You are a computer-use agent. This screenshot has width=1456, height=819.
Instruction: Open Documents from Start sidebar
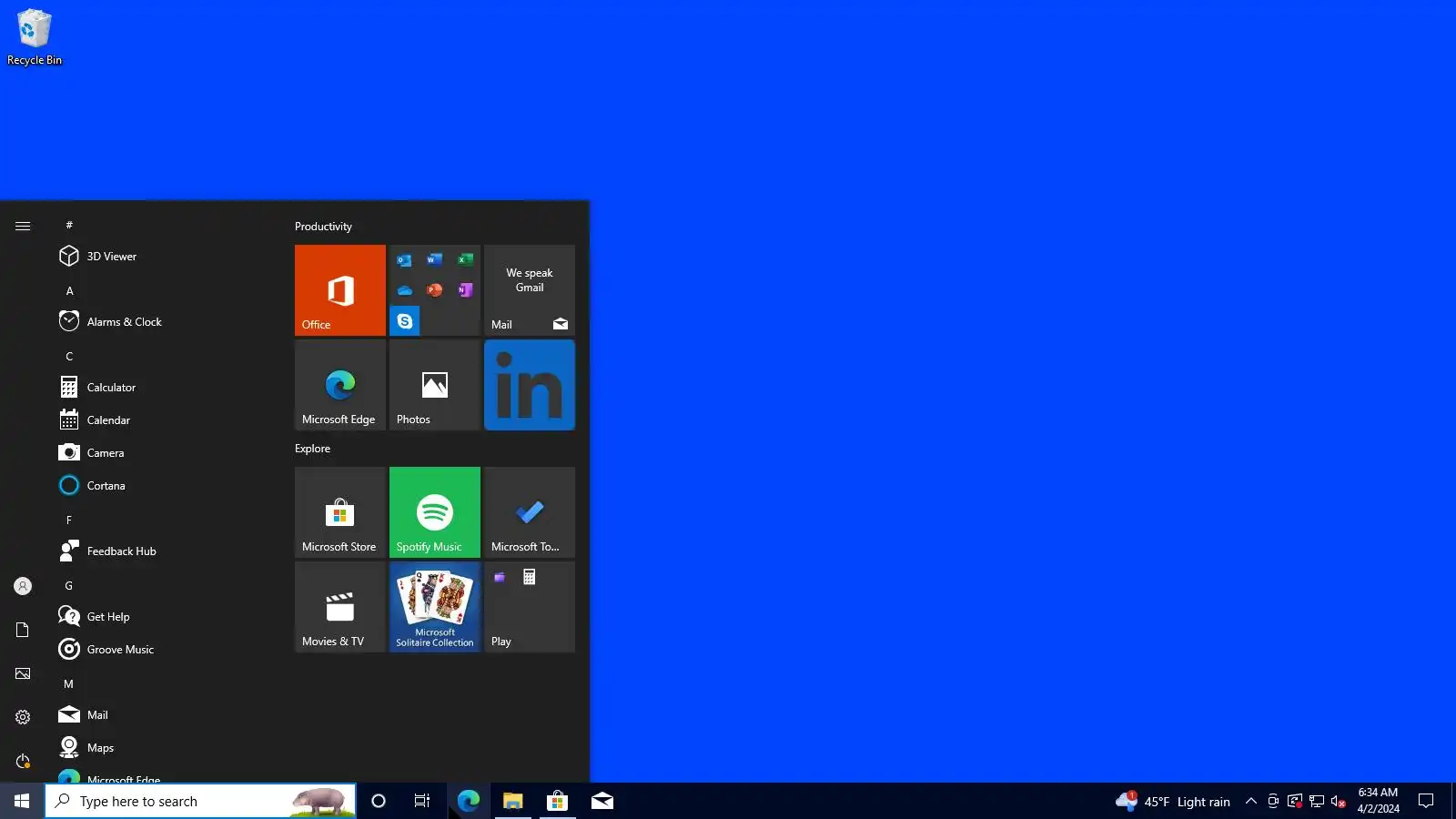point(23,630)
